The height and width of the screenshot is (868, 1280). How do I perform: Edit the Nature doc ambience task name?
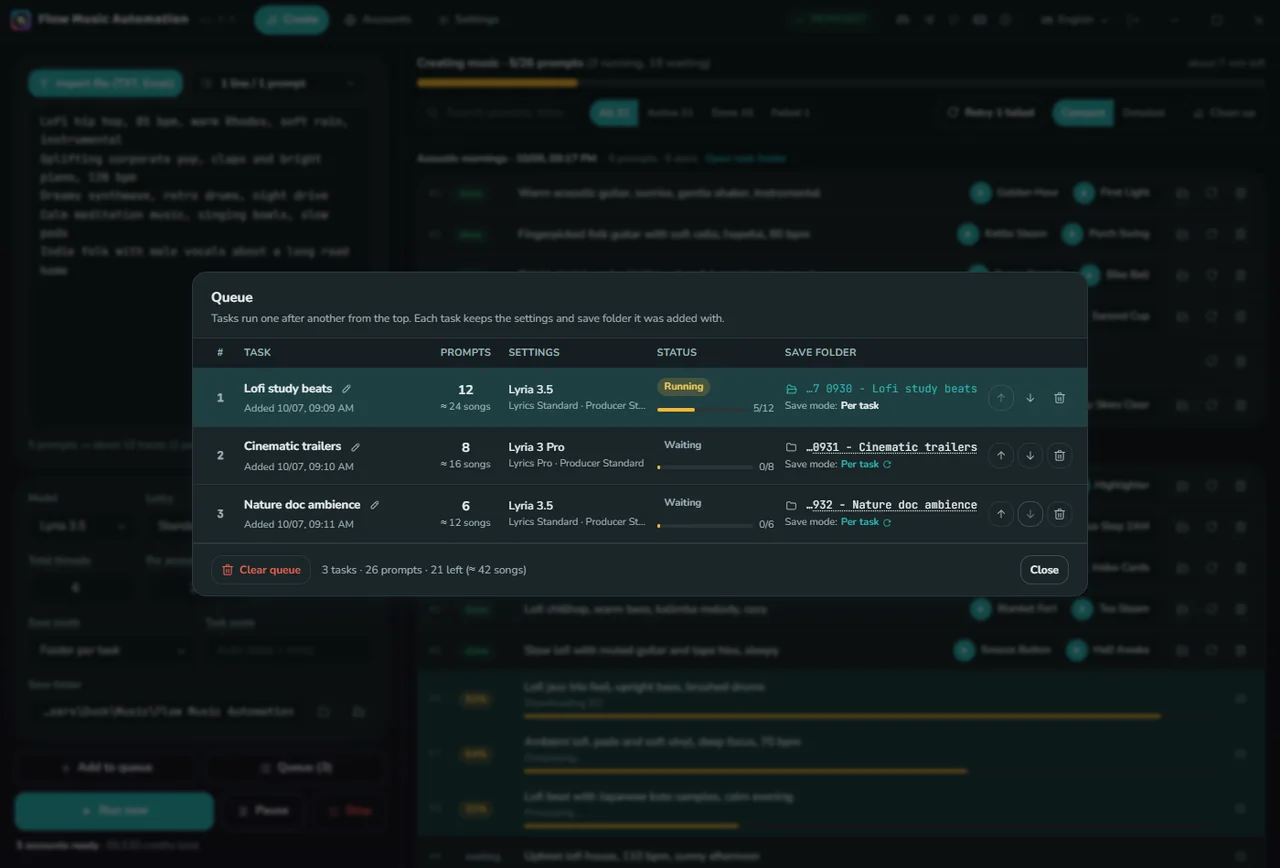tap(375, 505)
